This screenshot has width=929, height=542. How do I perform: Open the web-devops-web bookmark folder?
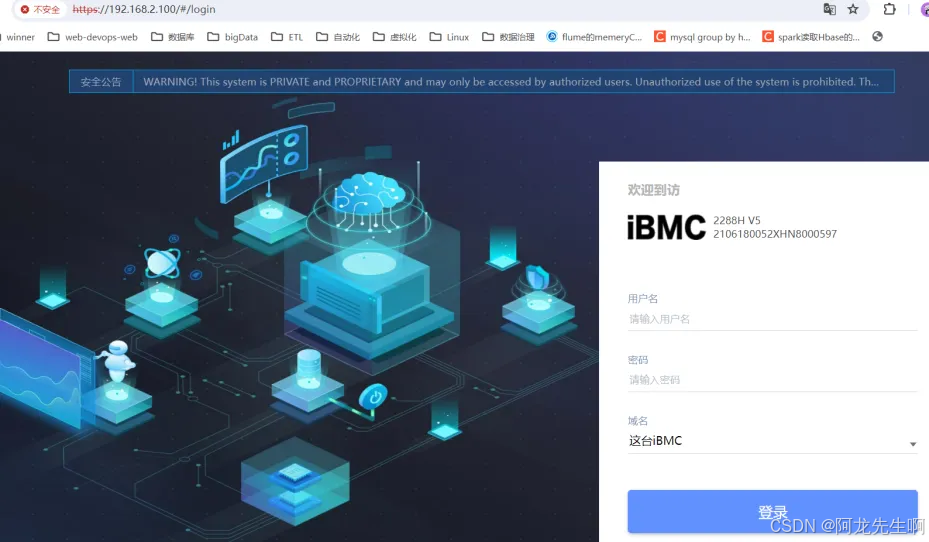(x=92, y=37)
